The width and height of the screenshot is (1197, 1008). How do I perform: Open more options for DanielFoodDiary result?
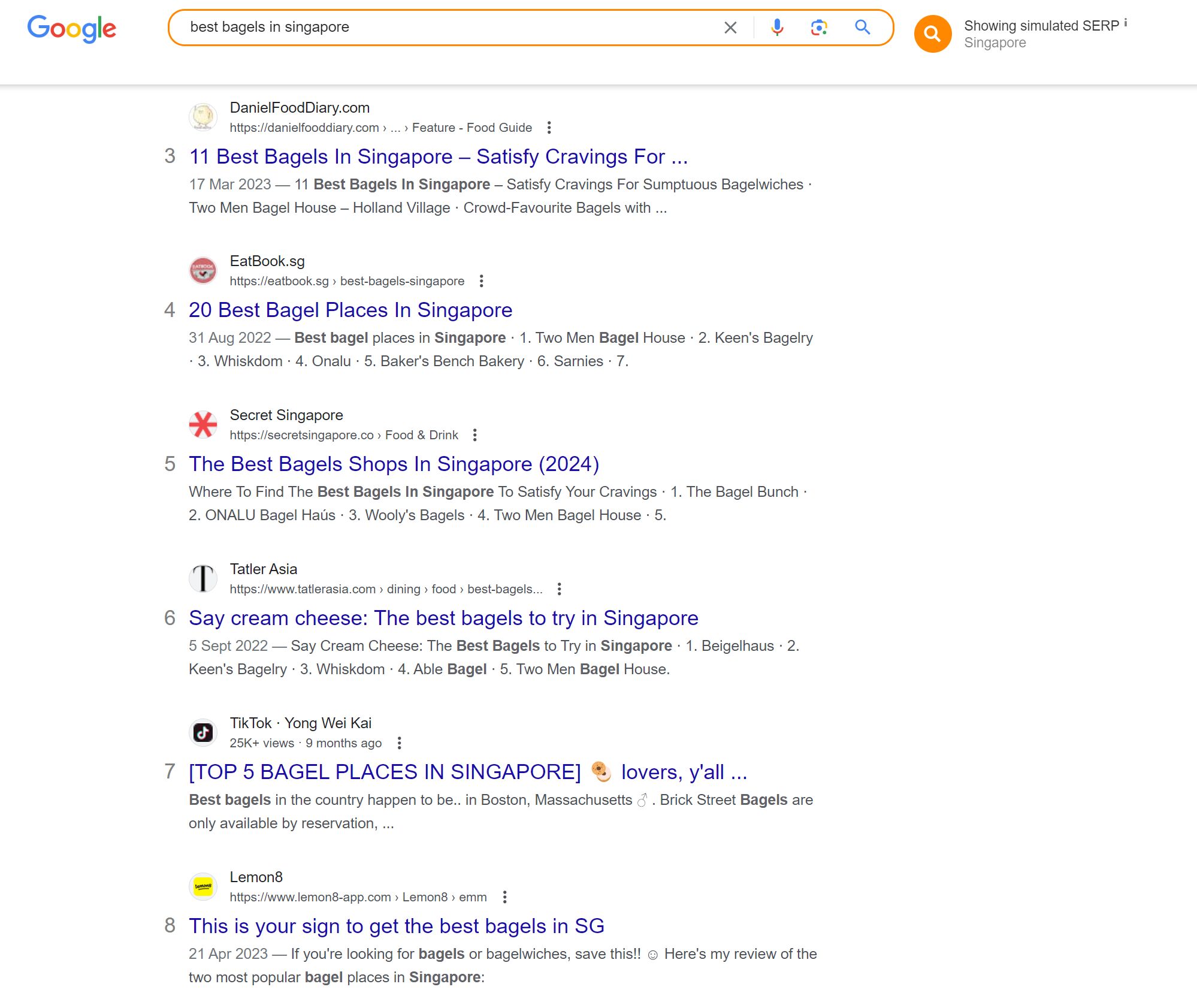(549, 128)
